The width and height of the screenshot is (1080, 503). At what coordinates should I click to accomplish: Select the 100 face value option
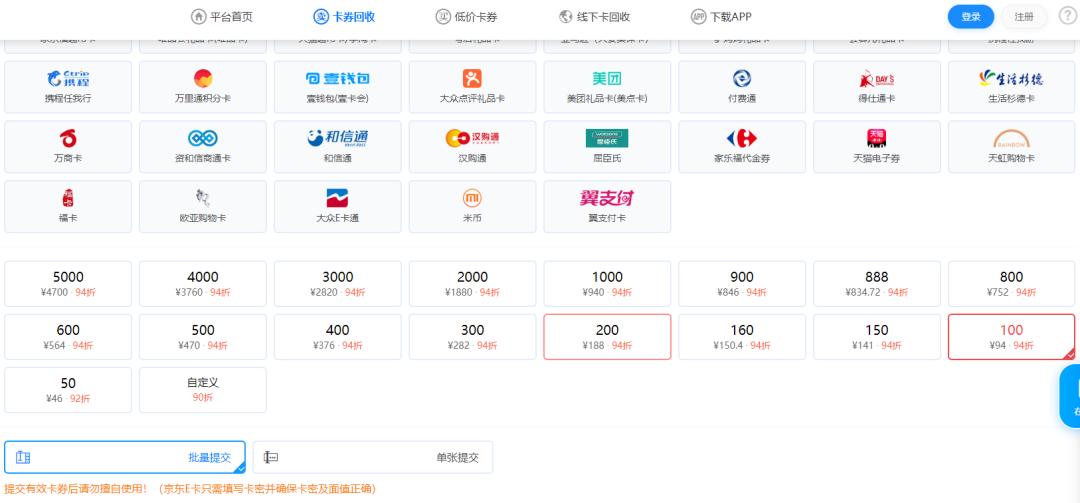1011,337
